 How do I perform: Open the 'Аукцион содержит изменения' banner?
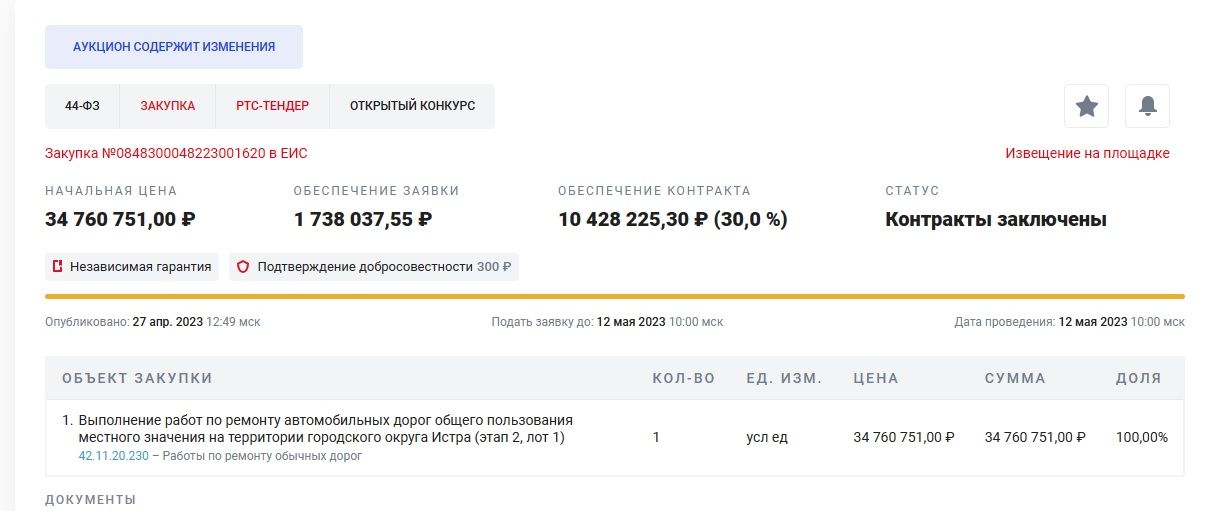[x=174, y=47]
